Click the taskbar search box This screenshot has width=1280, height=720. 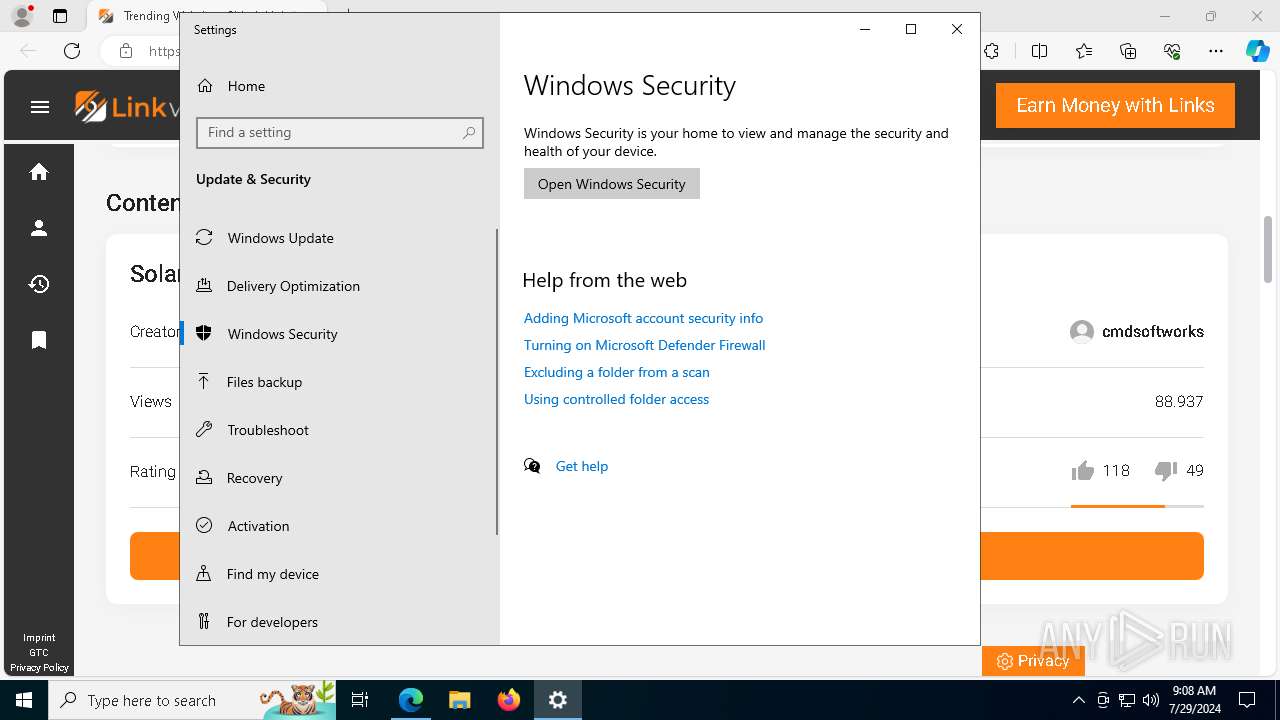pyautogui.click(x=193, y=700)
